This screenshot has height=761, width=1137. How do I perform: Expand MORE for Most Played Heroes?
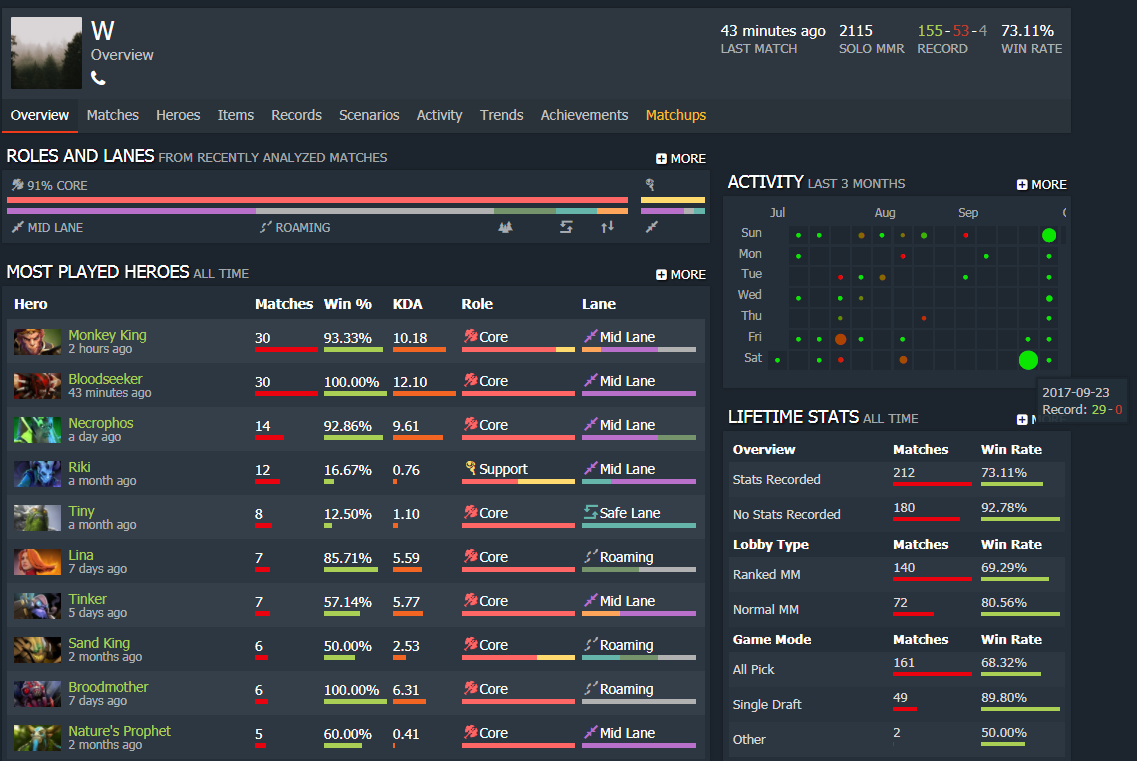681,274
